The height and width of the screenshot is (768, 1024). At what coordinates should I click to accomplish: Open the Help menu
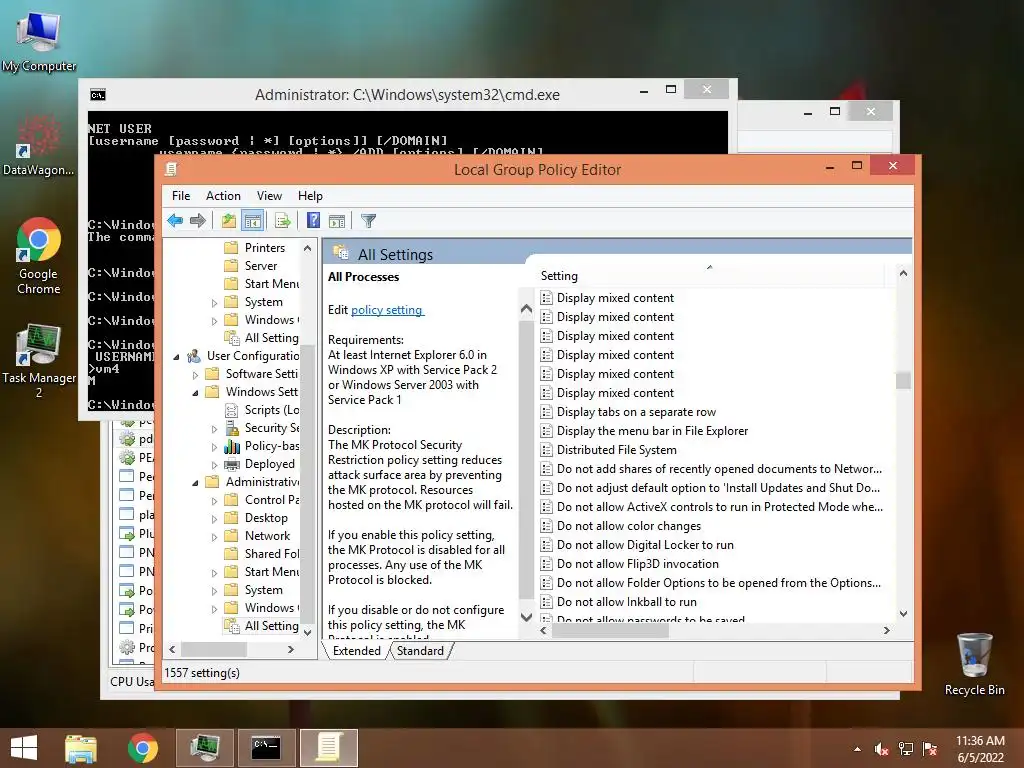pos(310,196)
